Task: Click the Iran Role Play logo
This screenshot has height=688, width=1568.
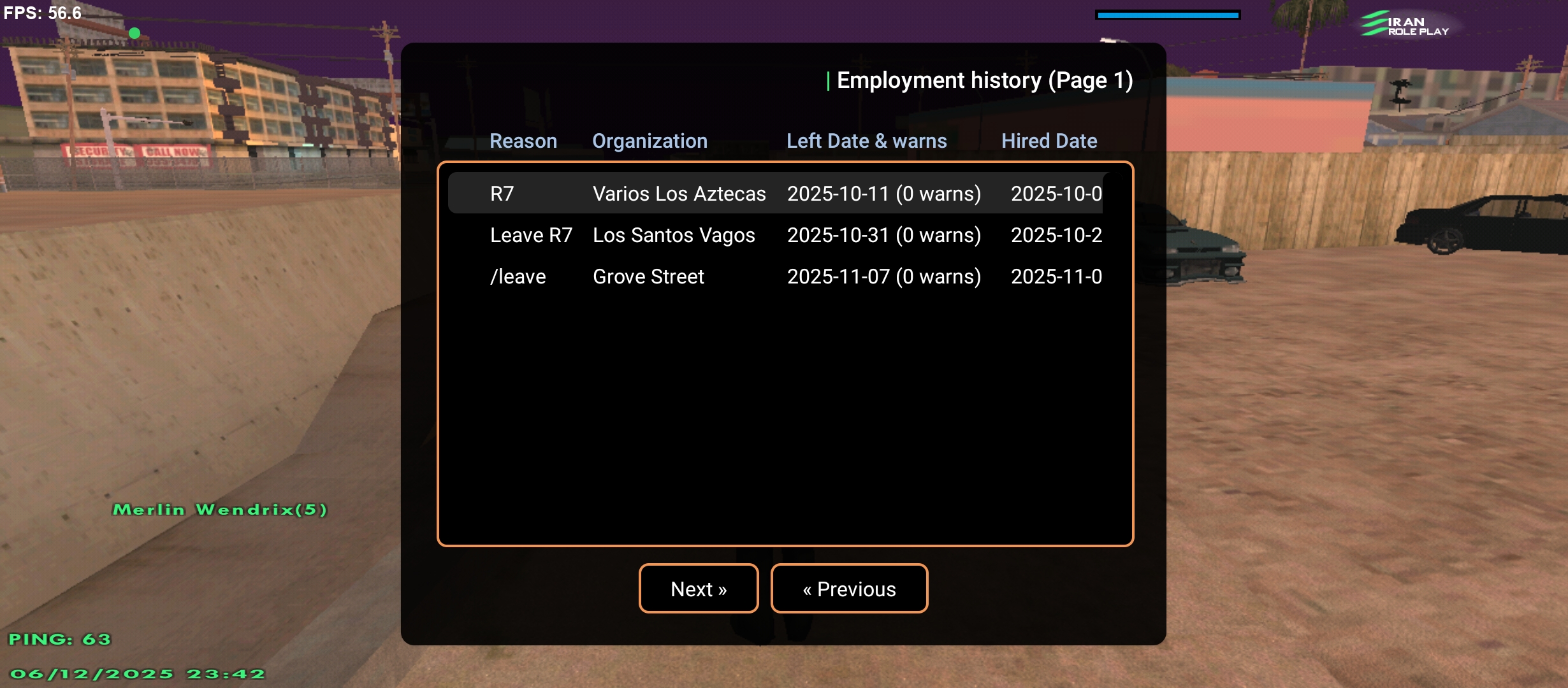Action: coord(1405,25)
